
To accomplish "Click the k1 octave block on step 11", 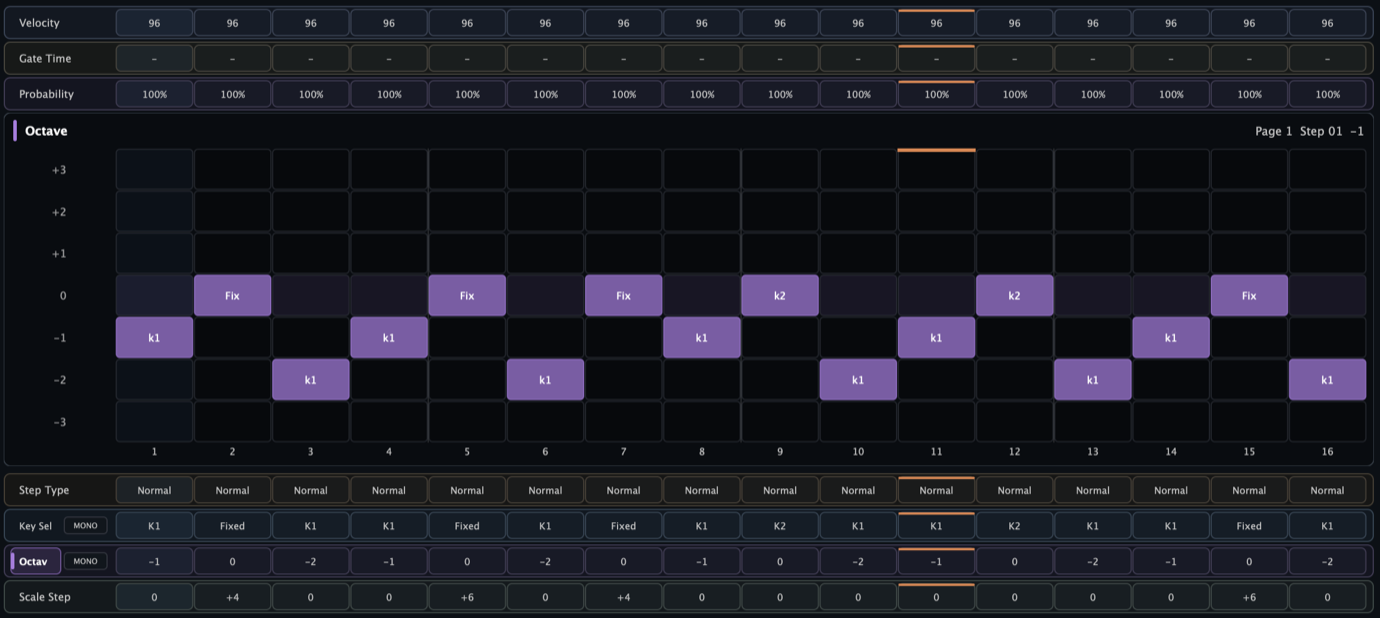I will [936, 338].
